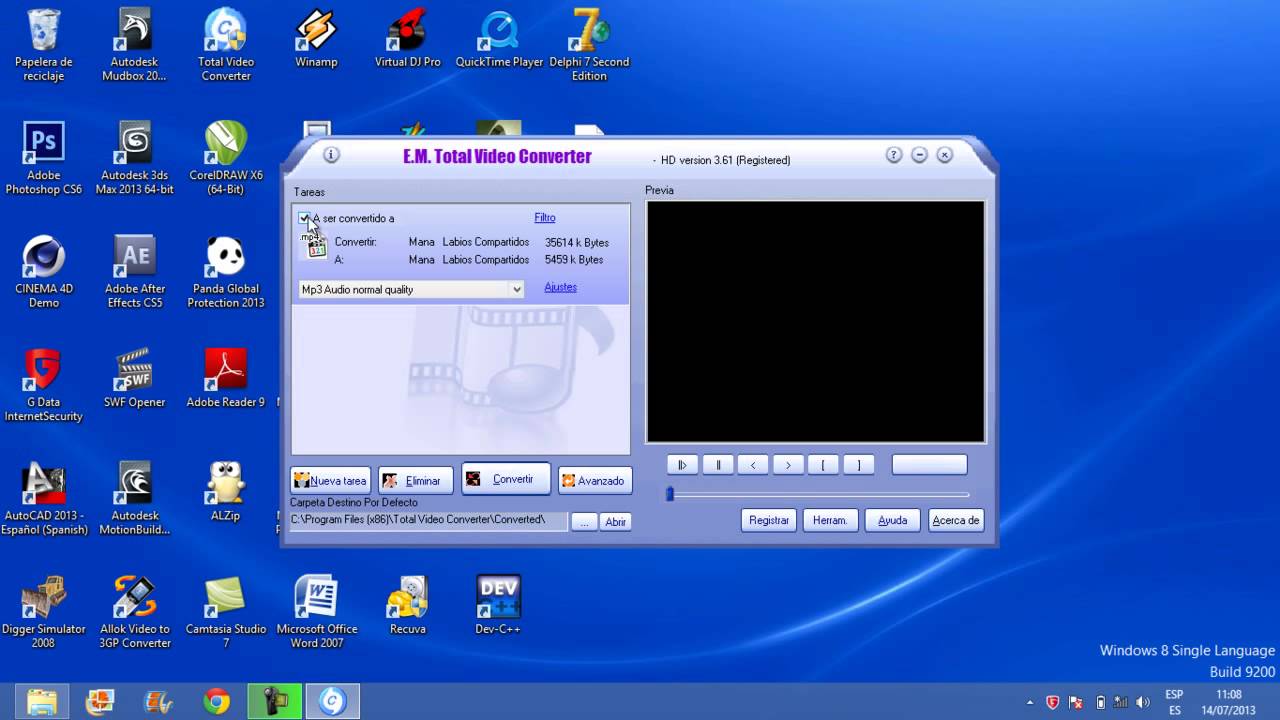Click the Ayuda button
The width and height of the screenshot is (1280, 720).
892,520
